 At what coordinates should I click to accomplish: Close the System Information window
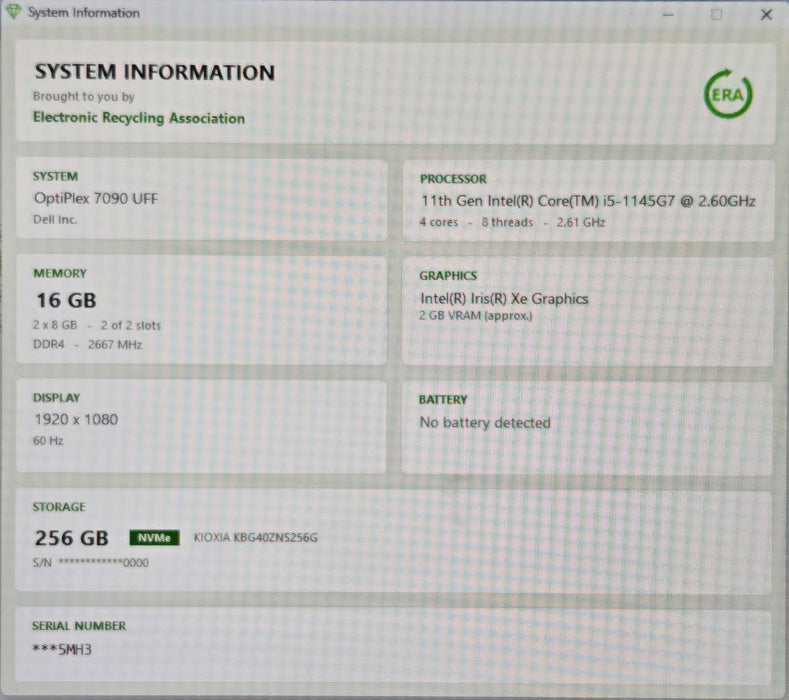[x=766, y=15]
